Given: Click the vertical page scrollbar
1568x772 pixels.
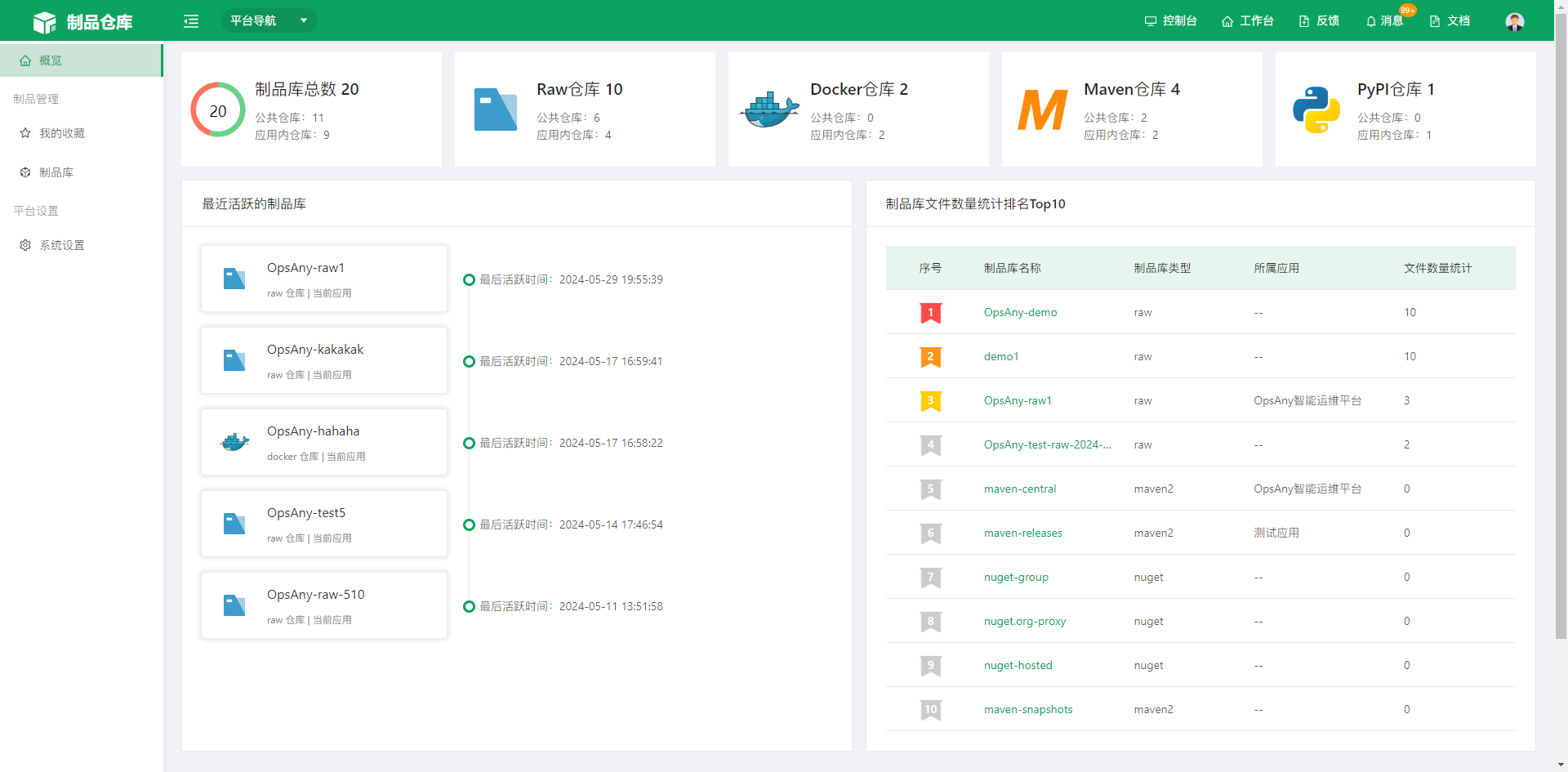Looking at the screenshot, I should tap(1561, 327).
